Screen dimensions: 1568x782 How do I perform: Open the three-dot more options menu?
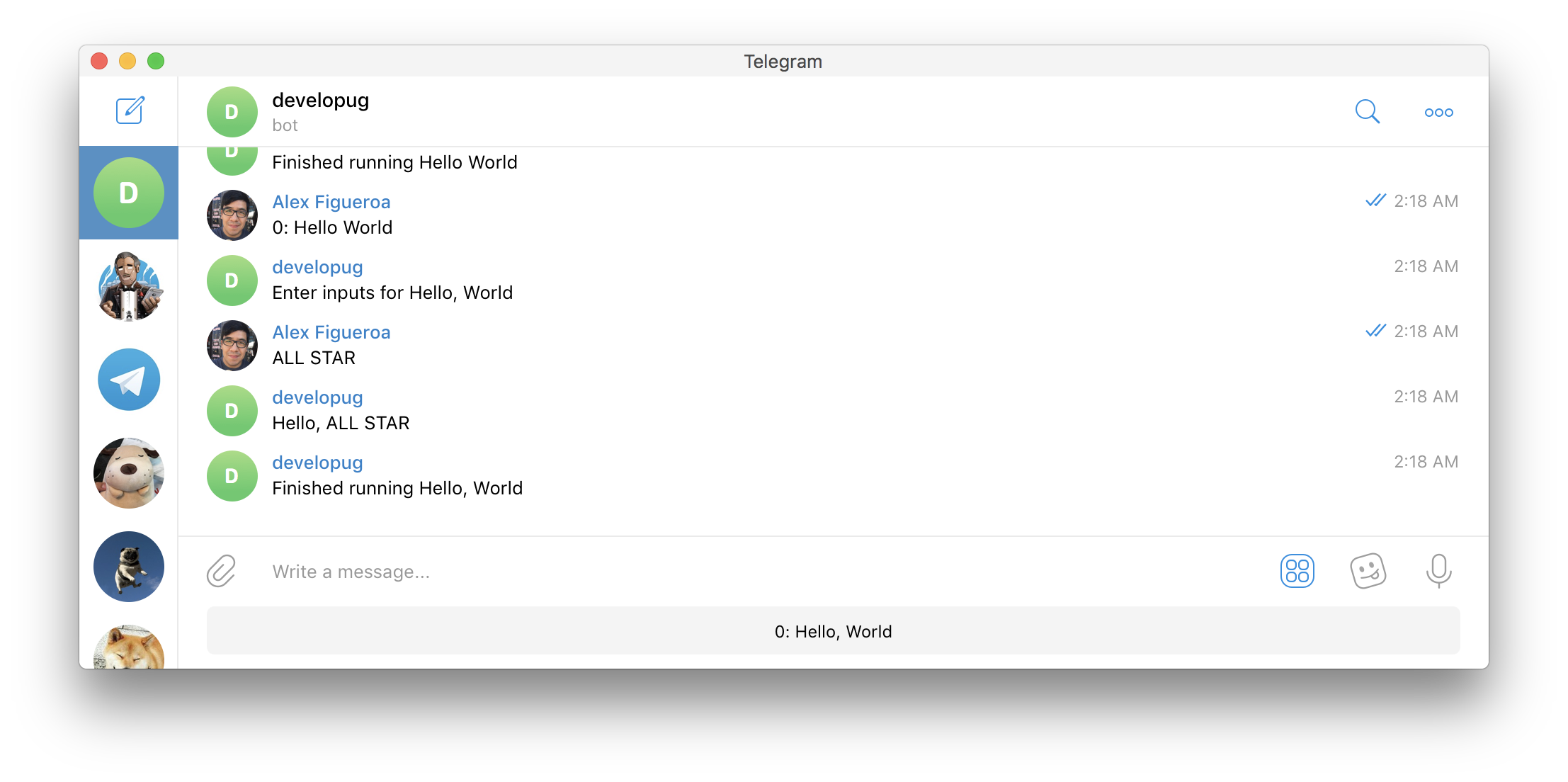[x=1438, y=113]
